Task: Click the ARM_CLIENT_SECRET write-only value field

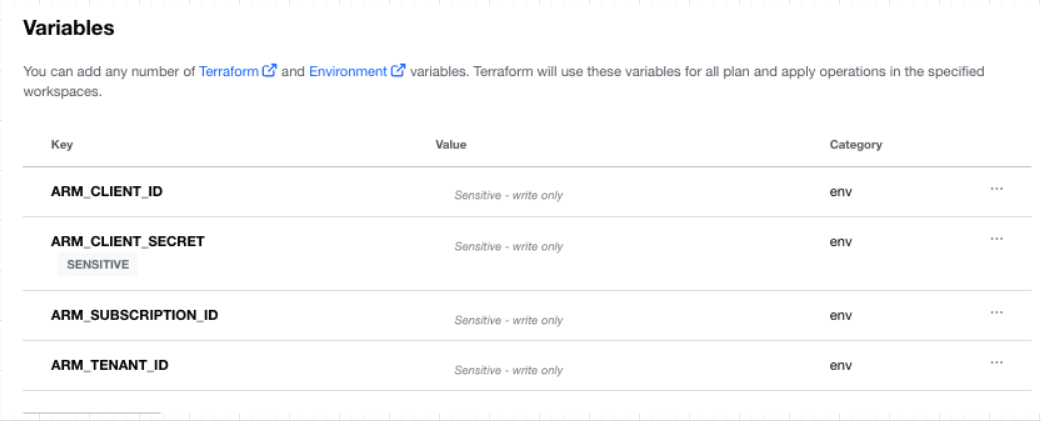Action: pos(508,247)
